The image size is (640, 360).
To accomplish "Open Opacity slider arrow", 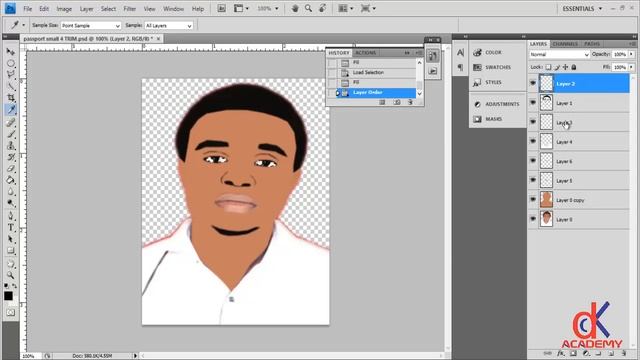I will pos(631,54).
